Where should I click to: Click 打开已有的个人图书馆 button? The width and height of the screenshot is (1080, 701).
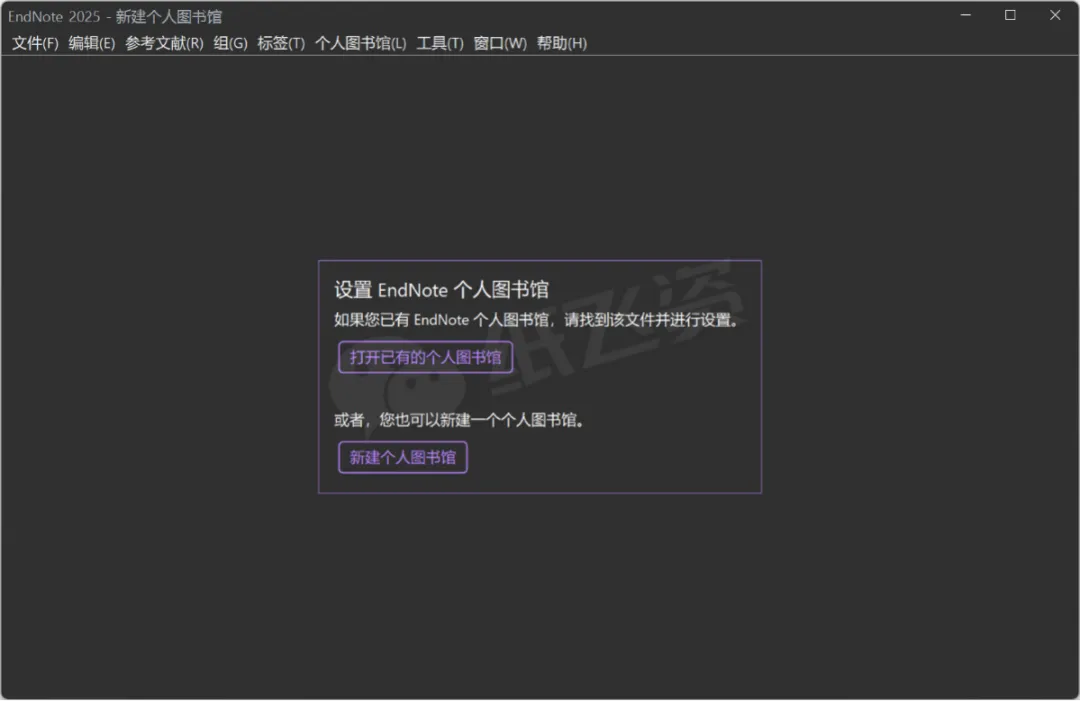[x=425, y=357]
